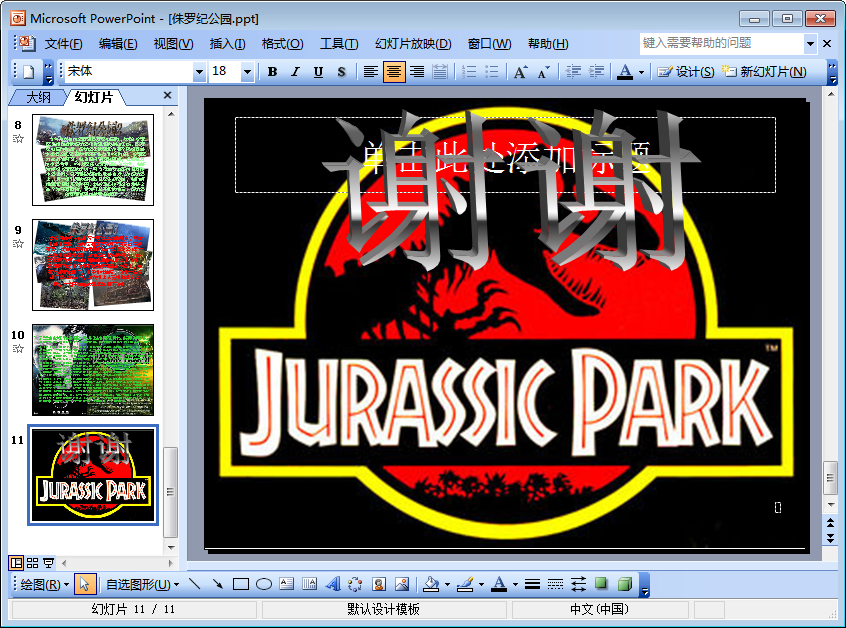Toggle underline formatting

click(318, 71)
